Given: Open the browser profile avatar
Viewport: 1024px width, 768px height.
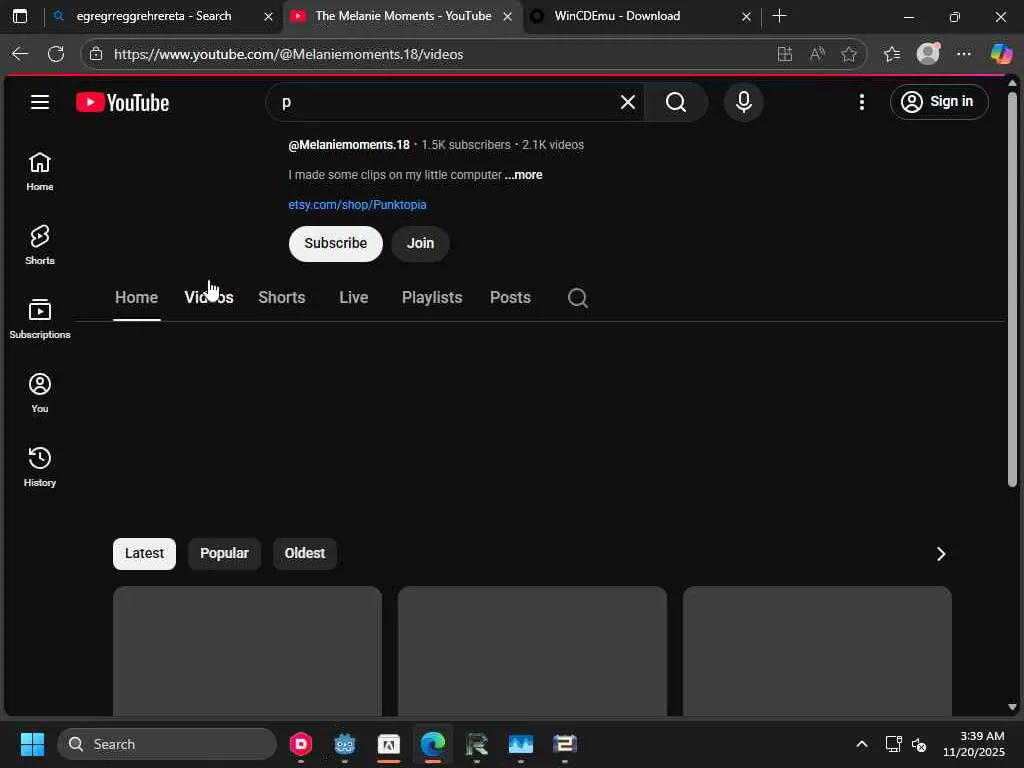Looking at the screenshot, I should (x=928, y=54).
